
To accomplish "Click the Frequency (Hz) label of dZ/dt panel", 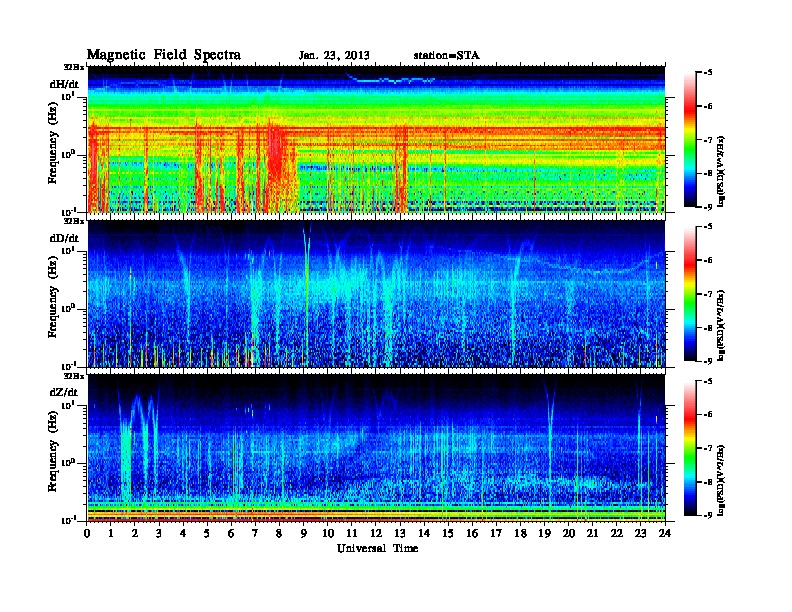I will [53, 451].
